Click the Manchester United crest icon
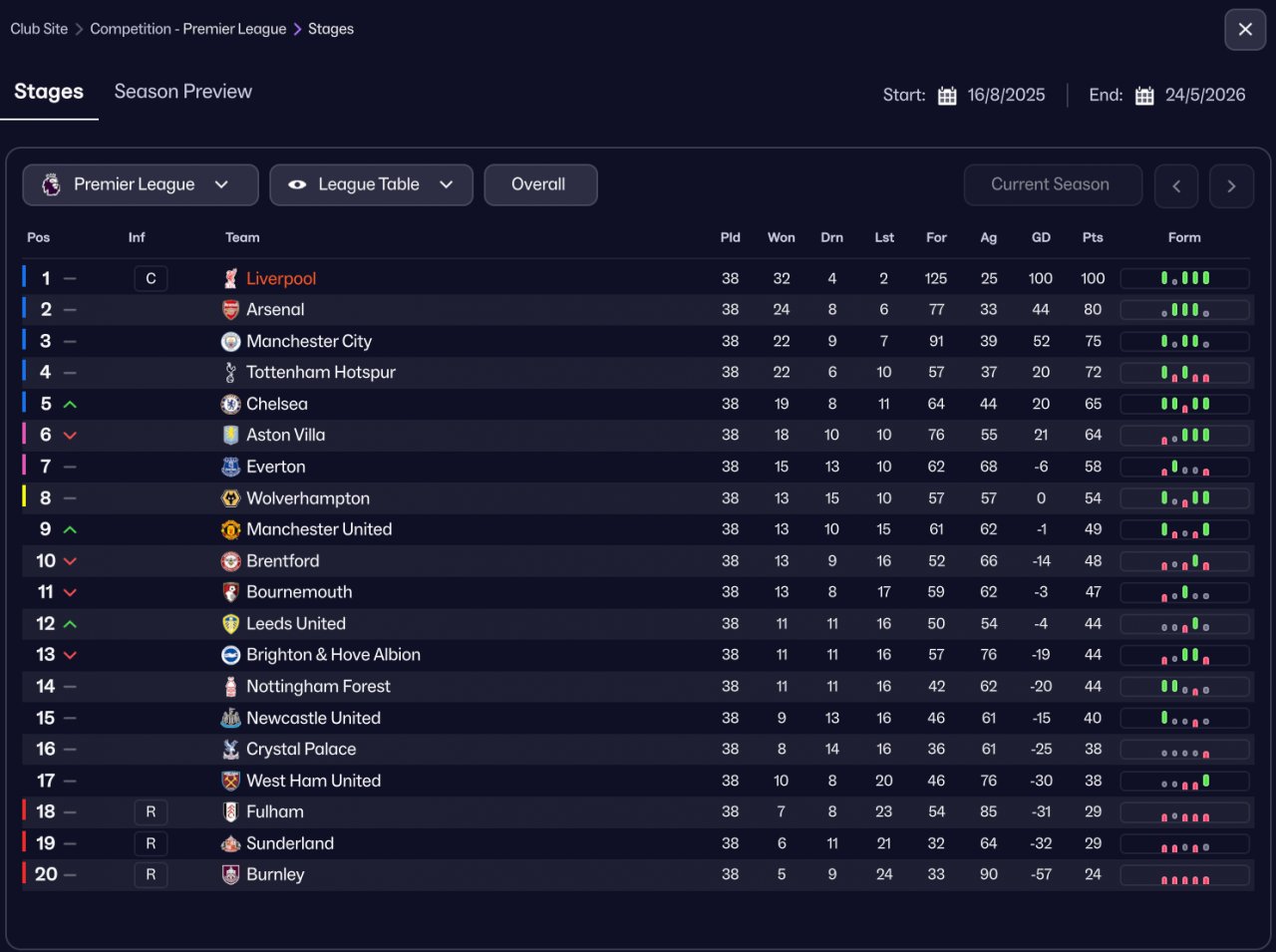The width and height of the screenshot is (1276, 952). tap(230, 530)
